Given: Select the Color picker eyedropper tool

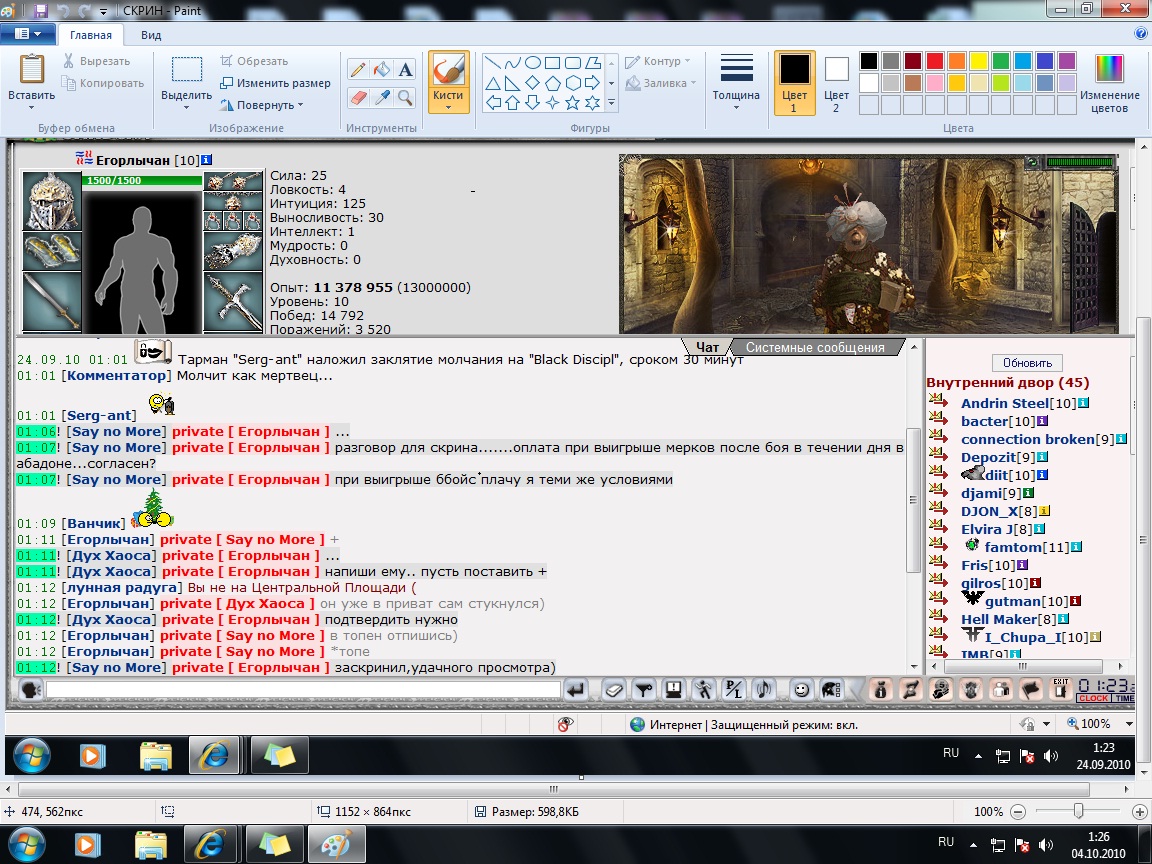Looking at the screenshot, I should click(381, 97).
